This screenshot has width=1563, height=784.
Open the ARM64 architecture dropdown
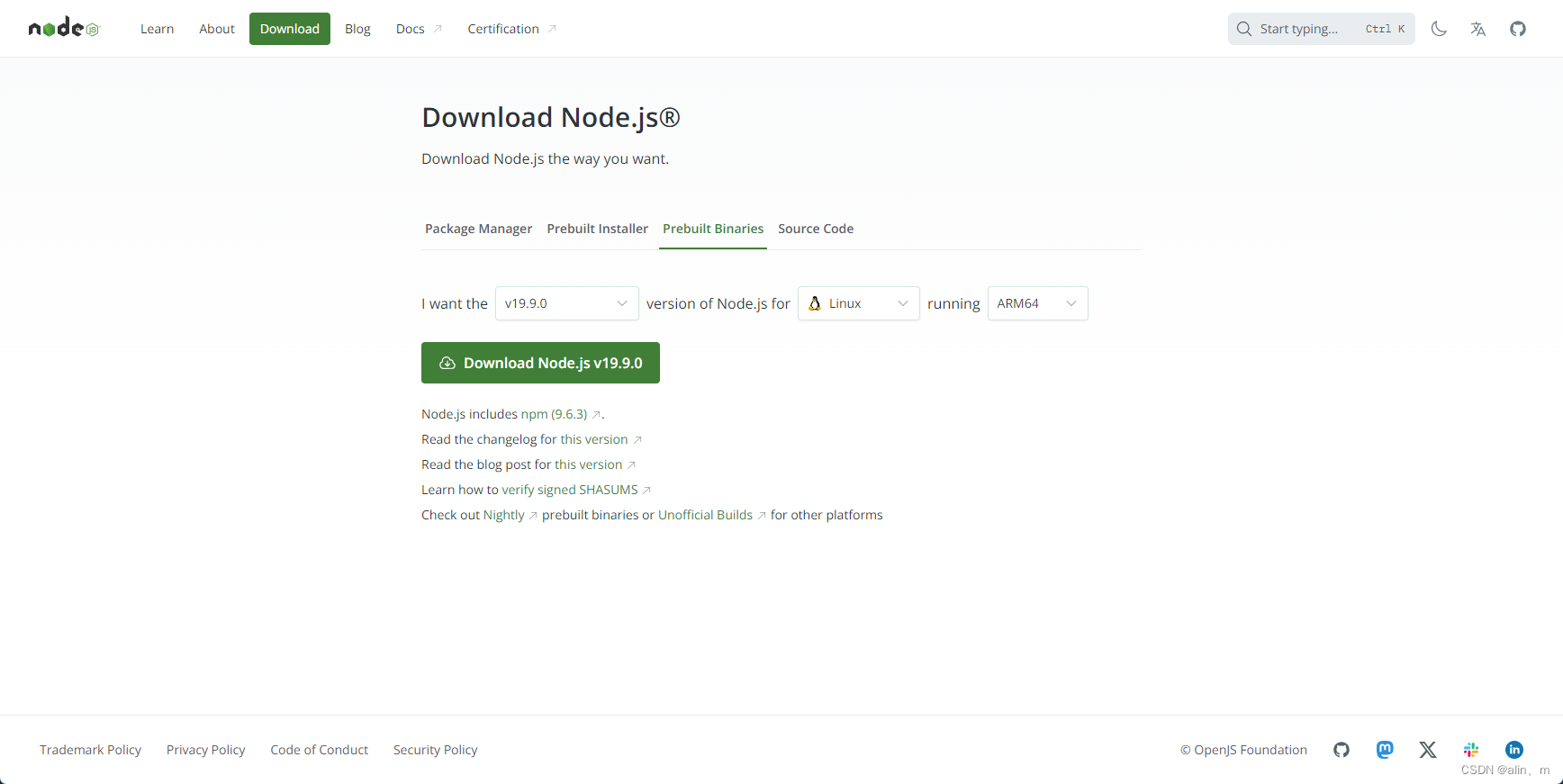1038,303
